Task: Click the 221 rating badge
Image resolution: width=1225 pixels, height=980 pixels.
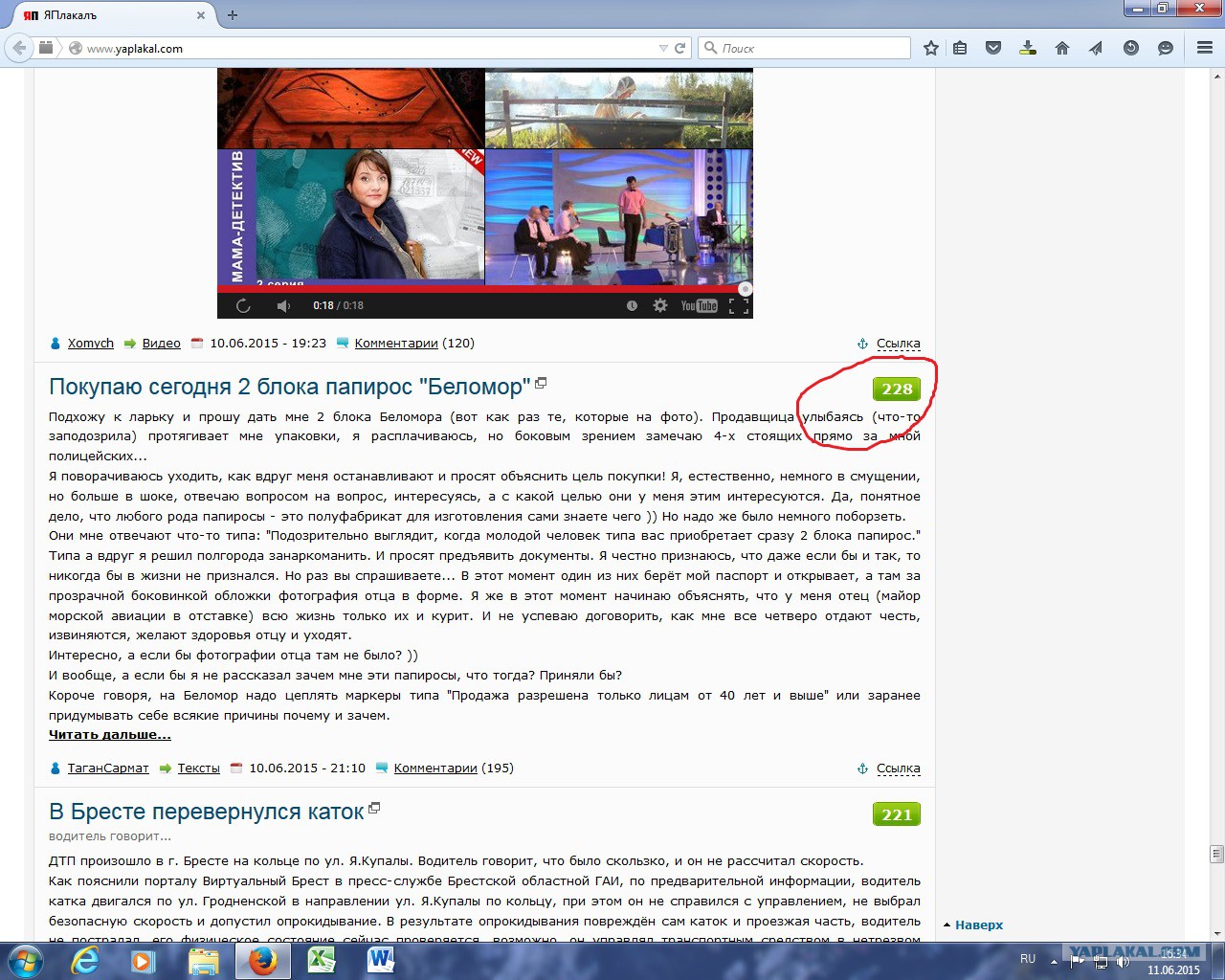Action: 897,814
